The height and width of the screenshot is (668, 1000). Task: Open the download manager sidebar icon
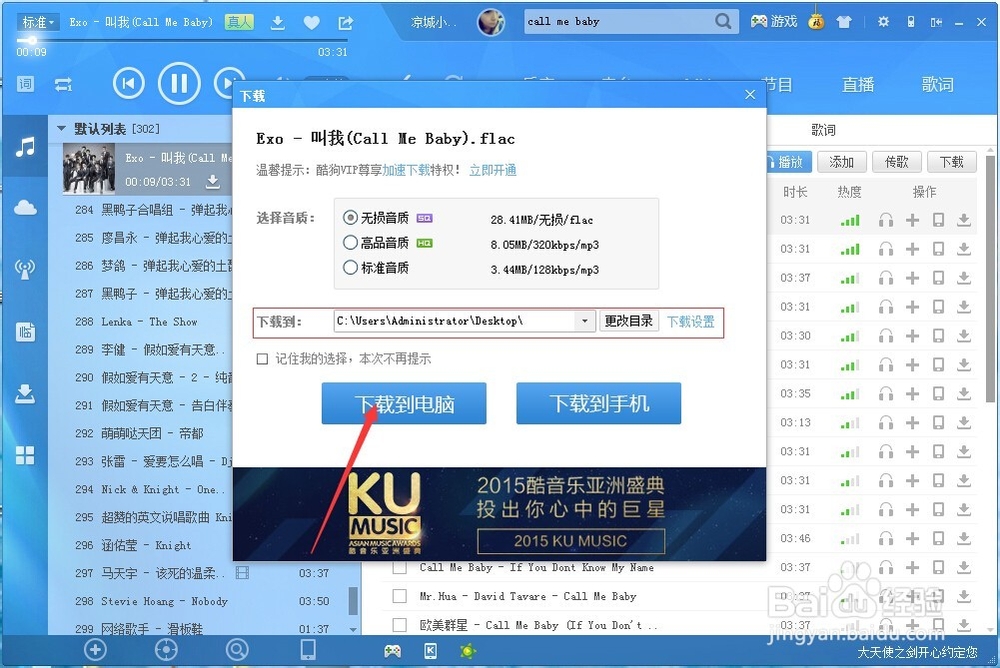(x=25, y=393)
